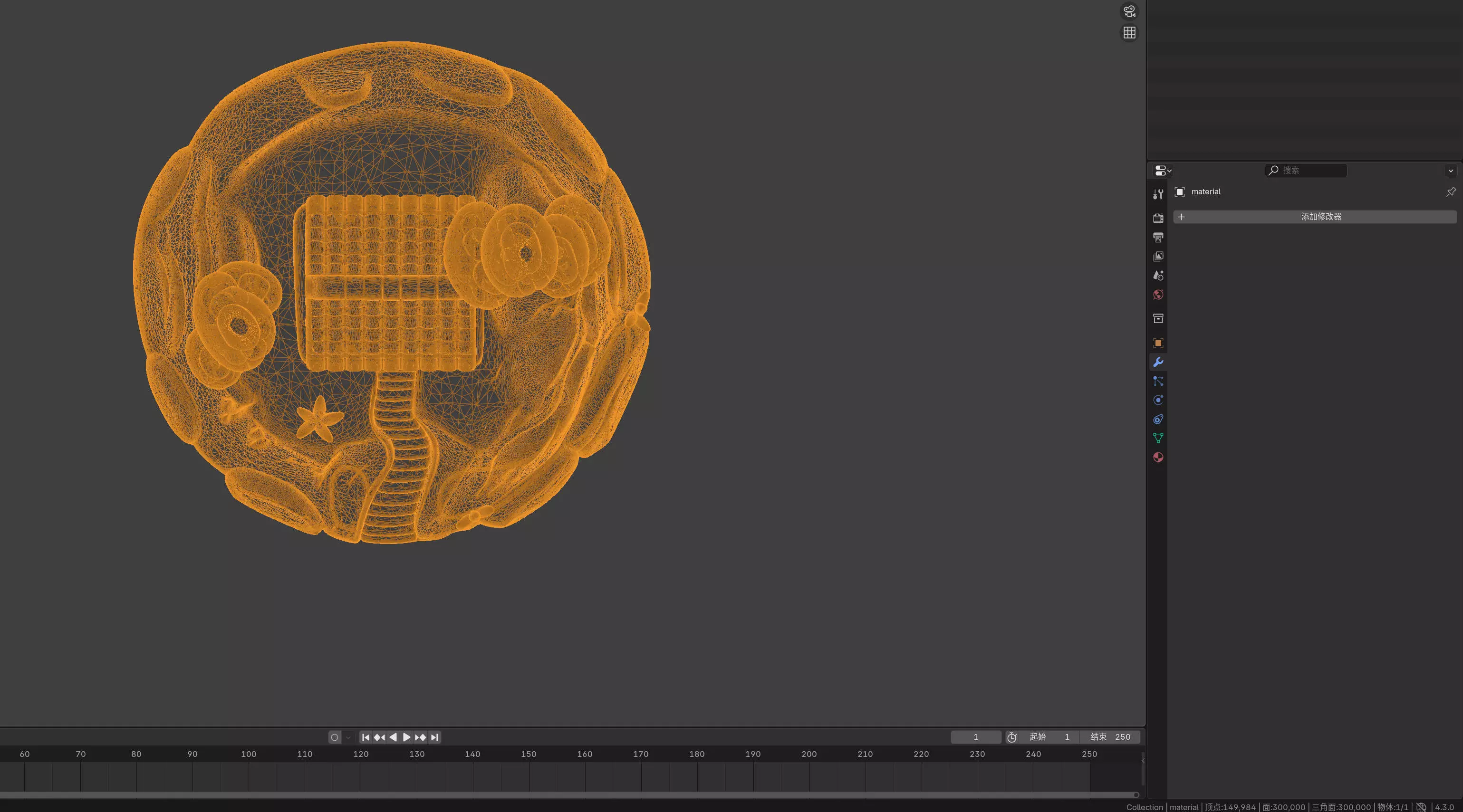The image size is (1463, 812).
Task: Open the Tool properties tab
Action: [1158, 194]
